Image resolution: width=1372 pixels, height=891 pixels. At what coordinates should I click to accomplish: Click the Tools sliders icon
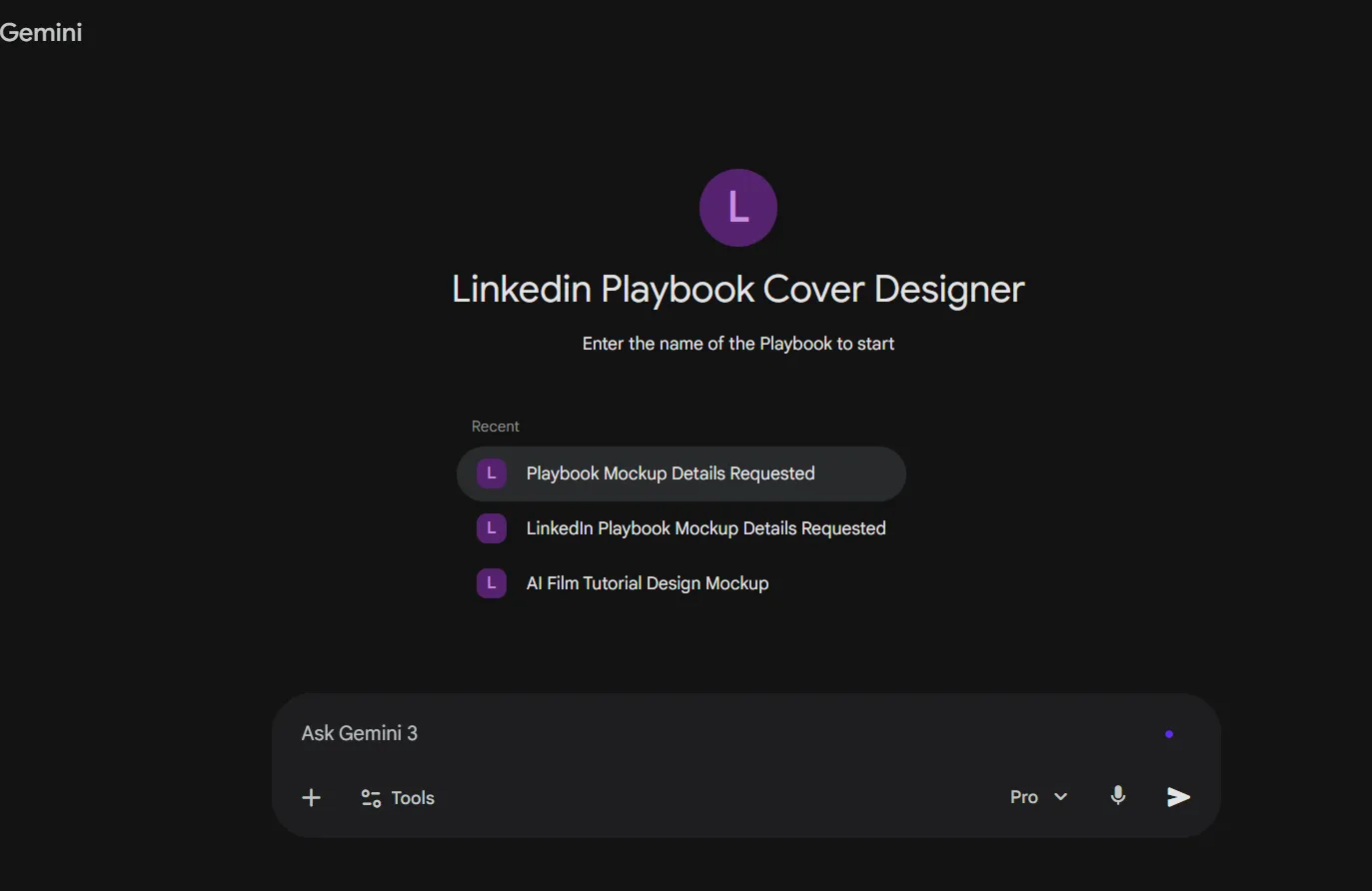371,797
